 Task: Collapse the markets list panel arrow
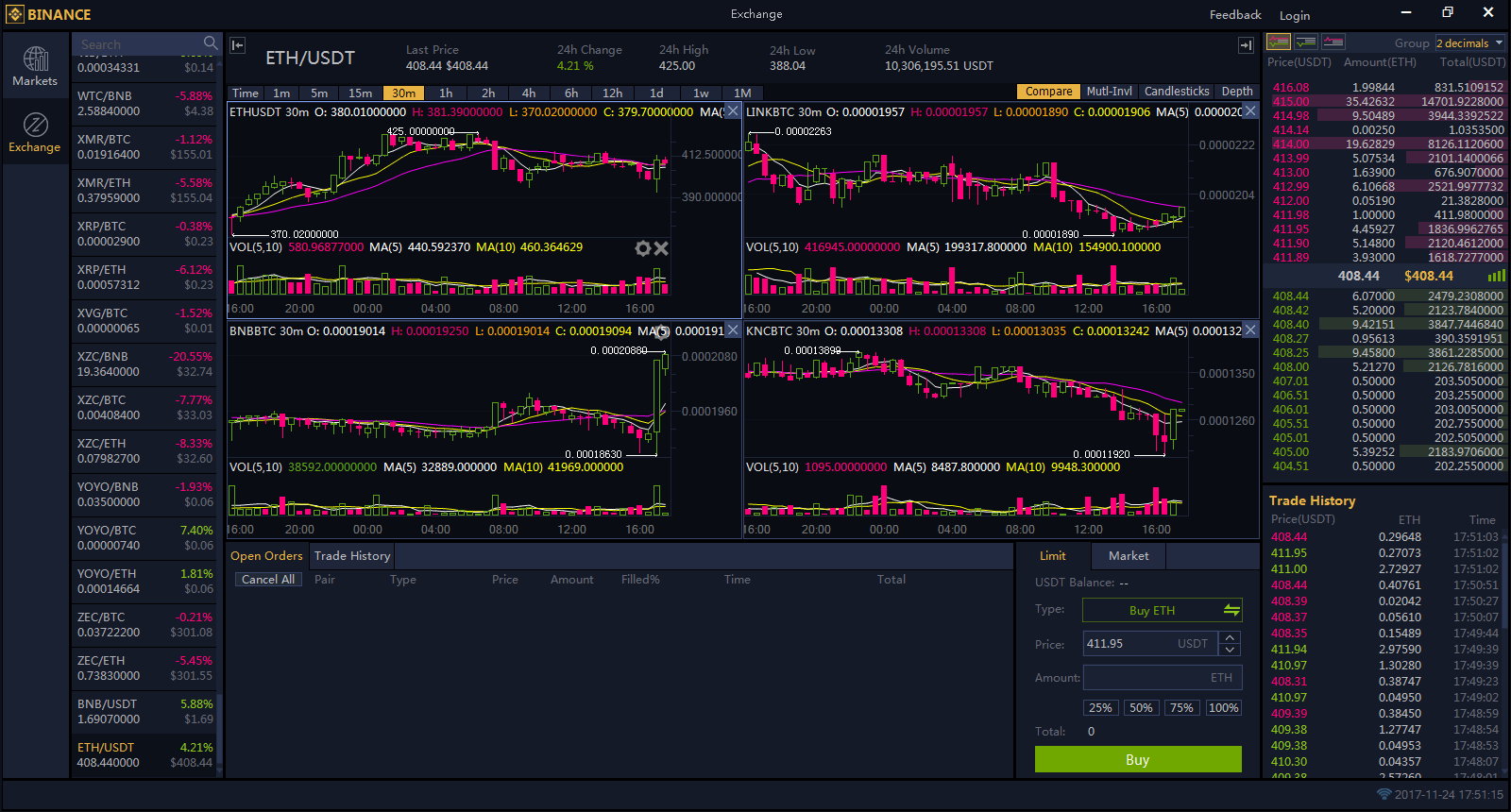pos(238,44)
